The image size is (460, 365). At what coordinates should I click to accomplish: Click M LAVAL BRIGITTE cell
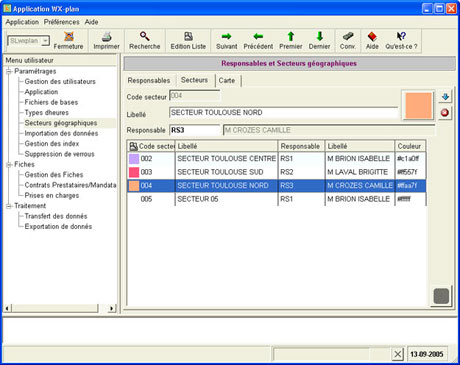[360, 172]
